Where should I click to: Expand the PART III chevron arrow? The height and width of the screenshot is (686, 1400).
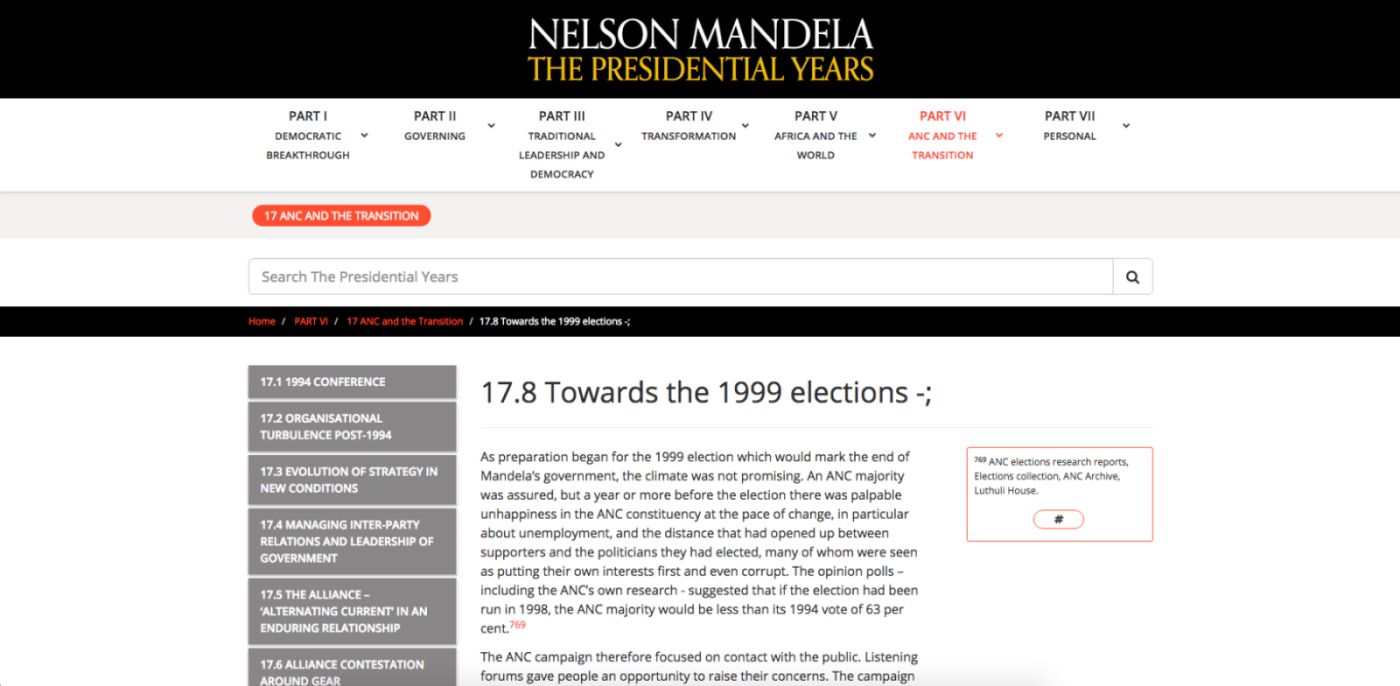618,145
